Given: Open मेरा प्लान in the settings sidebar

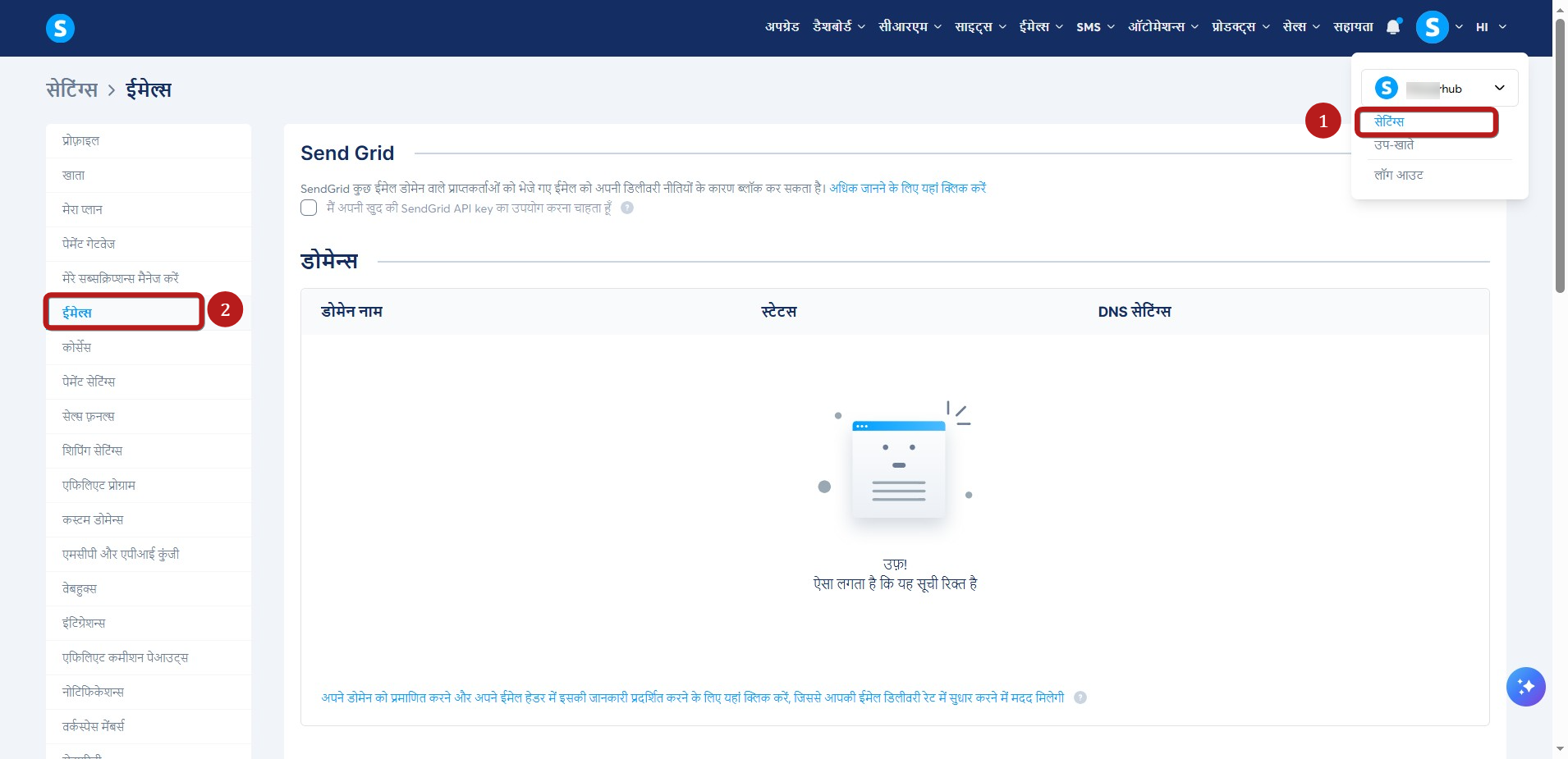Looking at the screenshot, I should click(149, 210).
